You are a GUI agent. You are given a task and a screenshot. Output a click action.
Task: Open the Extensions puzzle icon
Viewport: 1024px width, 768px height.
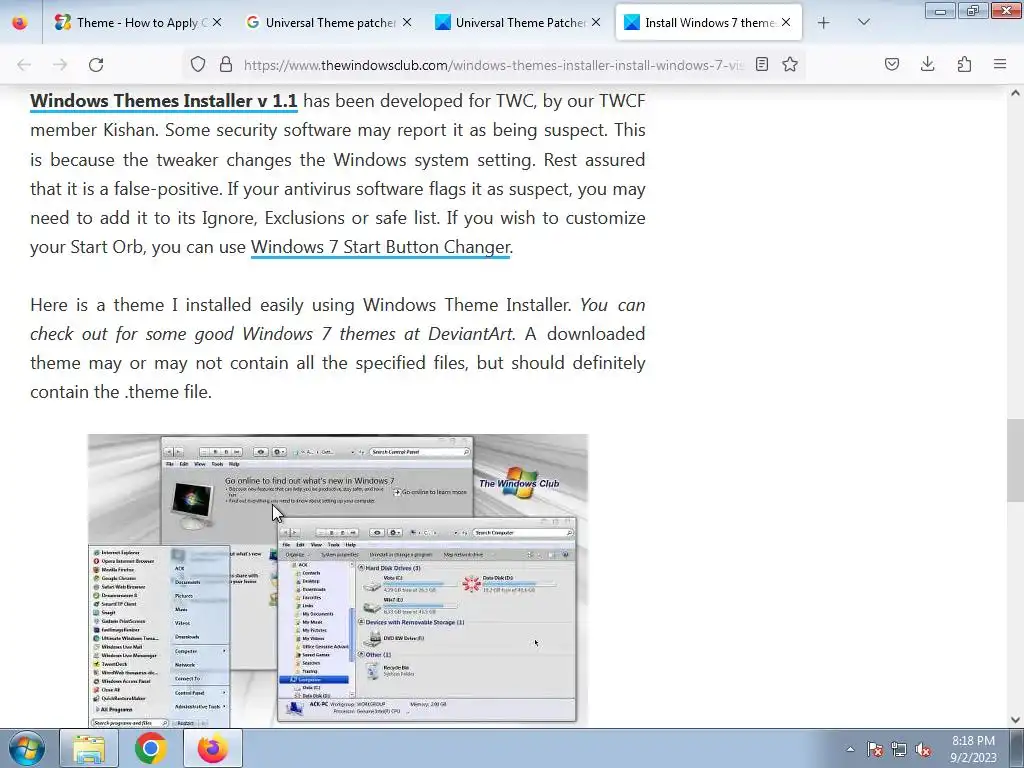tap(964, 64)
